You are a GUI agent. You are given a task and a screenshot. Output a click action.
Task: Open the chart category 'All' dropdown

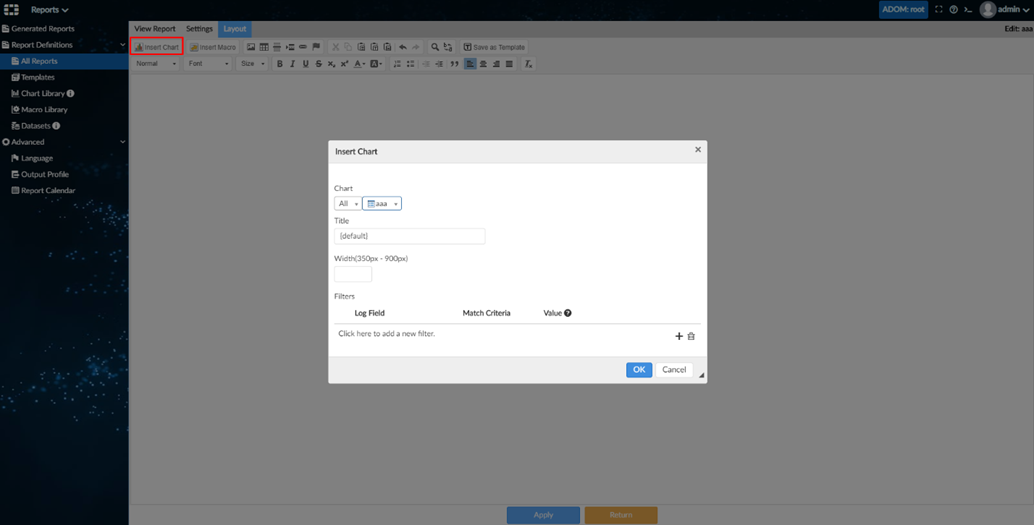tap(347, 204)
